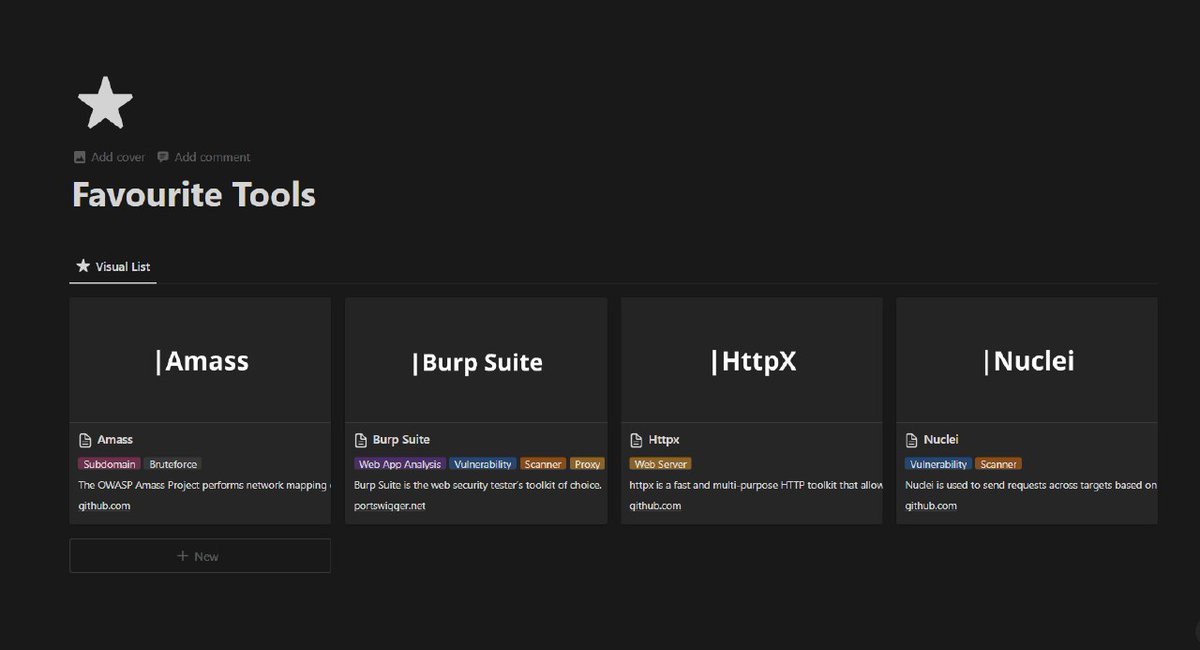The image size is (1200, 650).
Task: Click httpx fast multi-purpose HTTP toolkit description
Action: pos(756,485)
